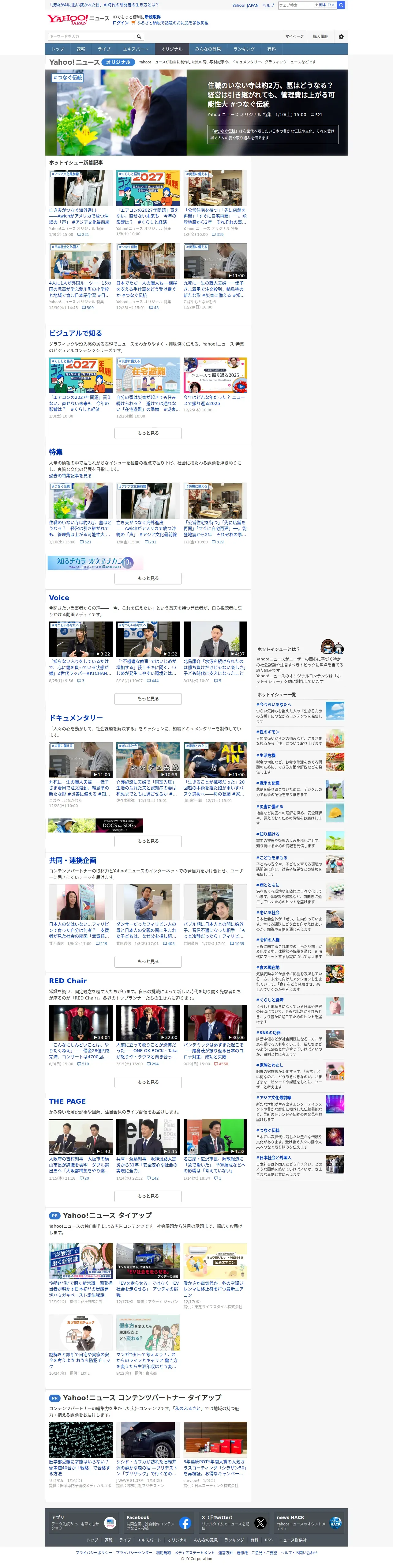Click the mascot characters icon beside ホットイシューとは?
393x1568 pixels.
pyautogui.click(x=332, y=646)
